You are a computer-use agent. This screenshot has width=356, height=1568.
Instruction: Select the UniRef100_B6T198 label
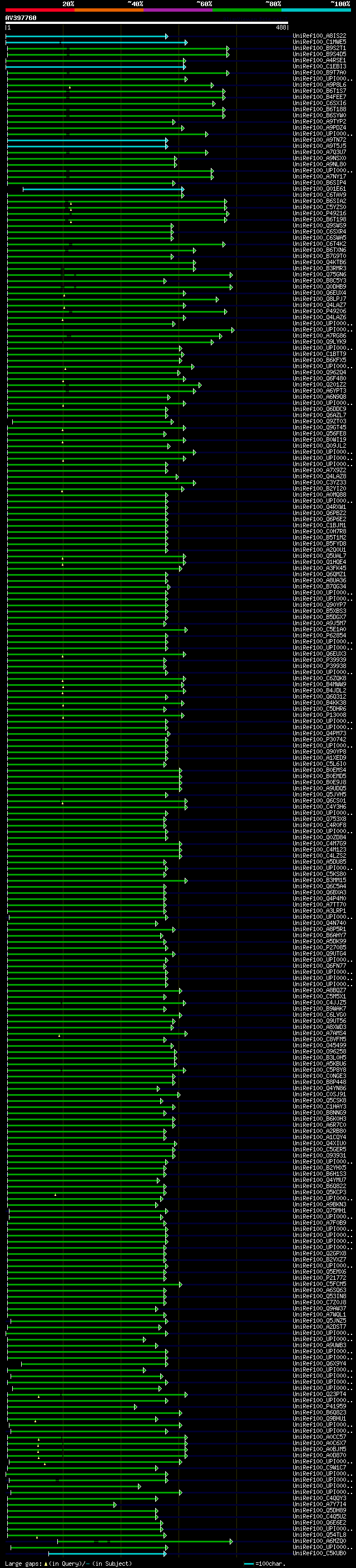coord(319,220)
